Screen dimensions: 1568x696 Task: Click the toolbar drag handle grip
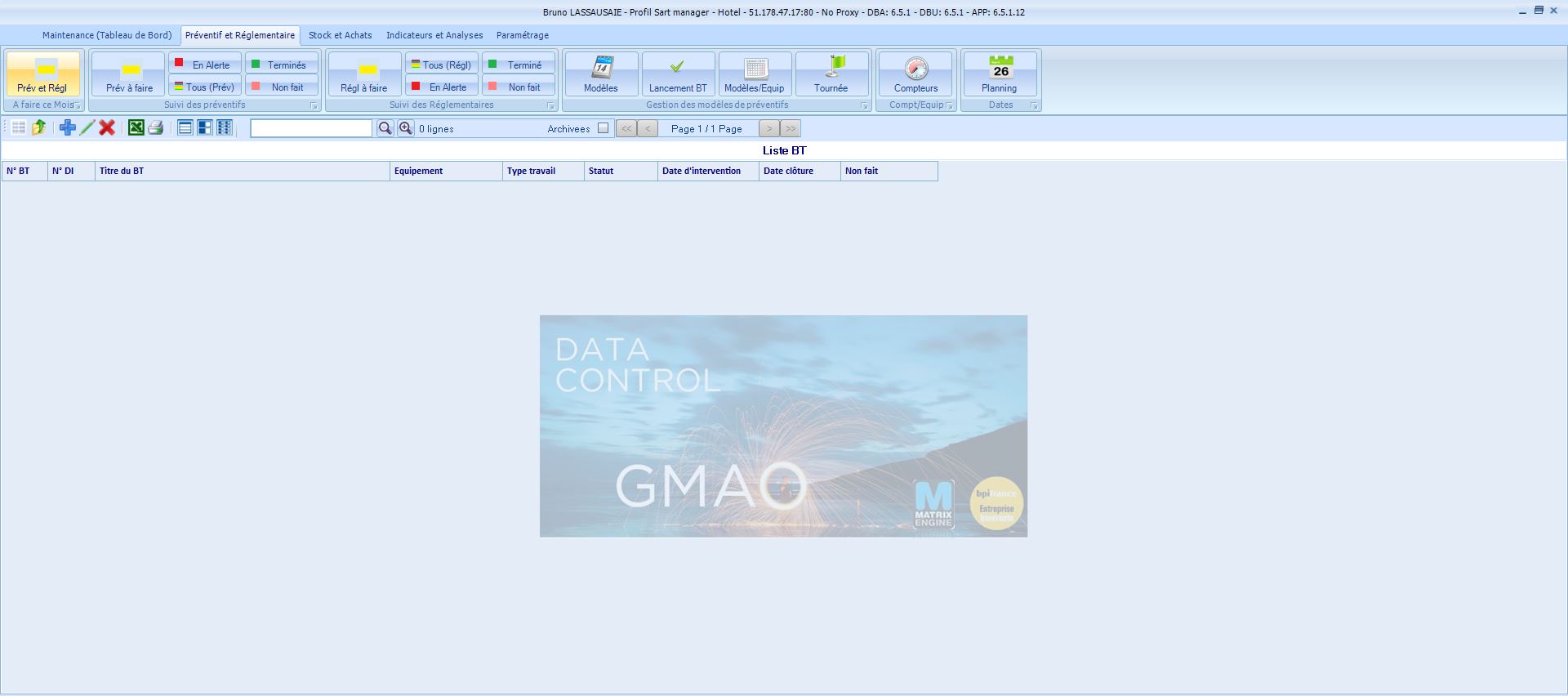point(5,127)
